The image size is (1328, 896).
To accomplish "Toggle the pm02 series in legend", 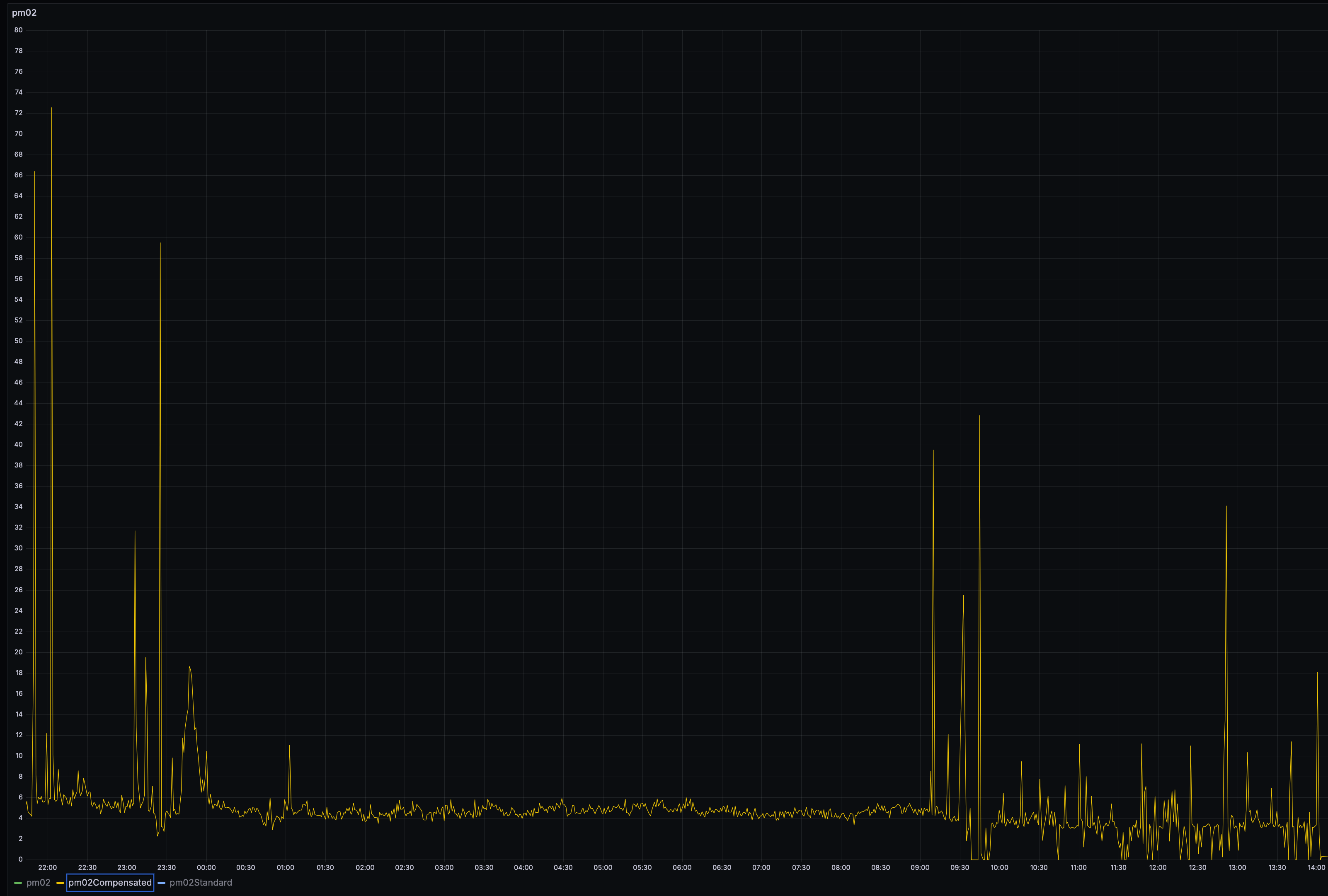I will pyautogui.click(x=38, y=883).
